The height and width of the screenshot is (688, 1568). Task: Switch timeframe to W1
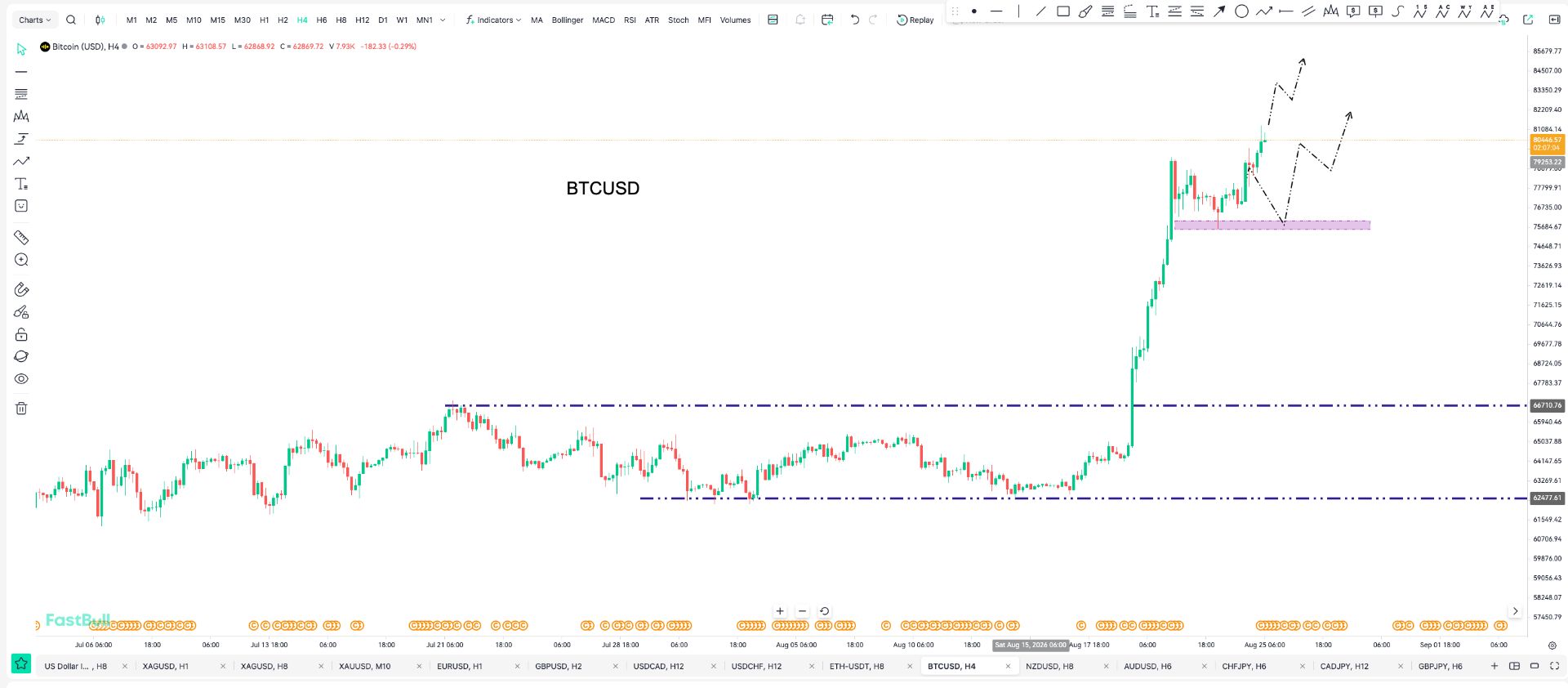tap(402, 20)
